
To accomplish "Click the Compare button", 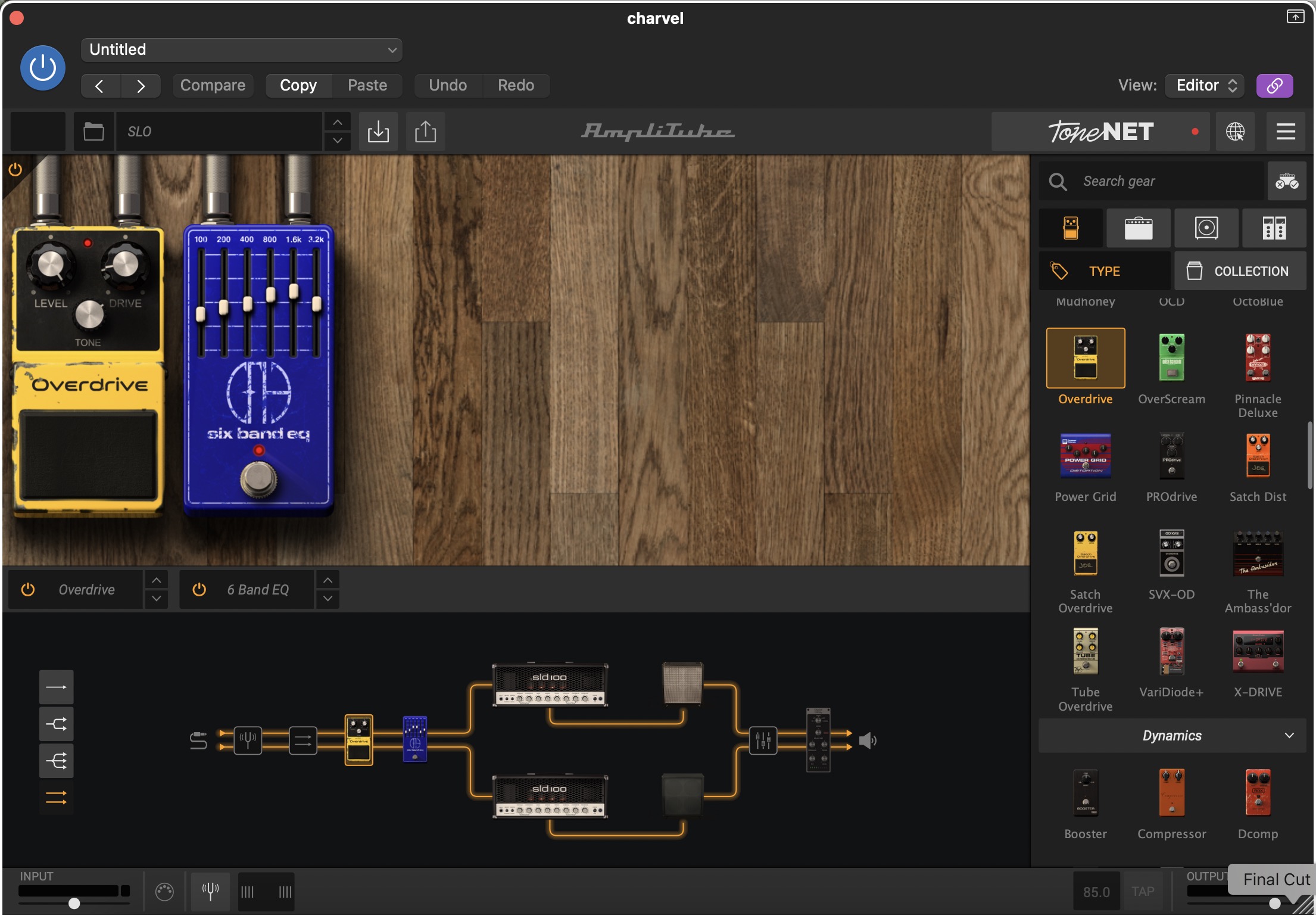I will coord(213,85).
